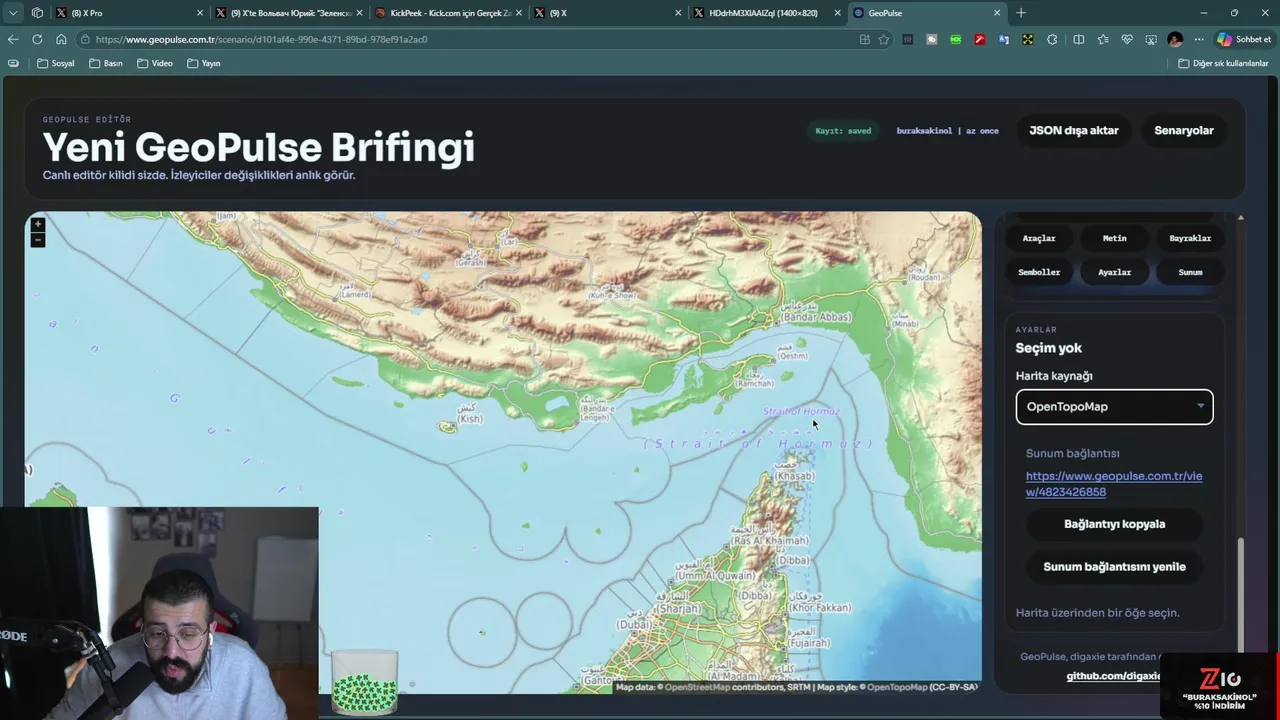The width and height of the screenshot is (1280, 720).
Task: Click the leftmost bookmarks bar icon
Action: coord(13,63)
